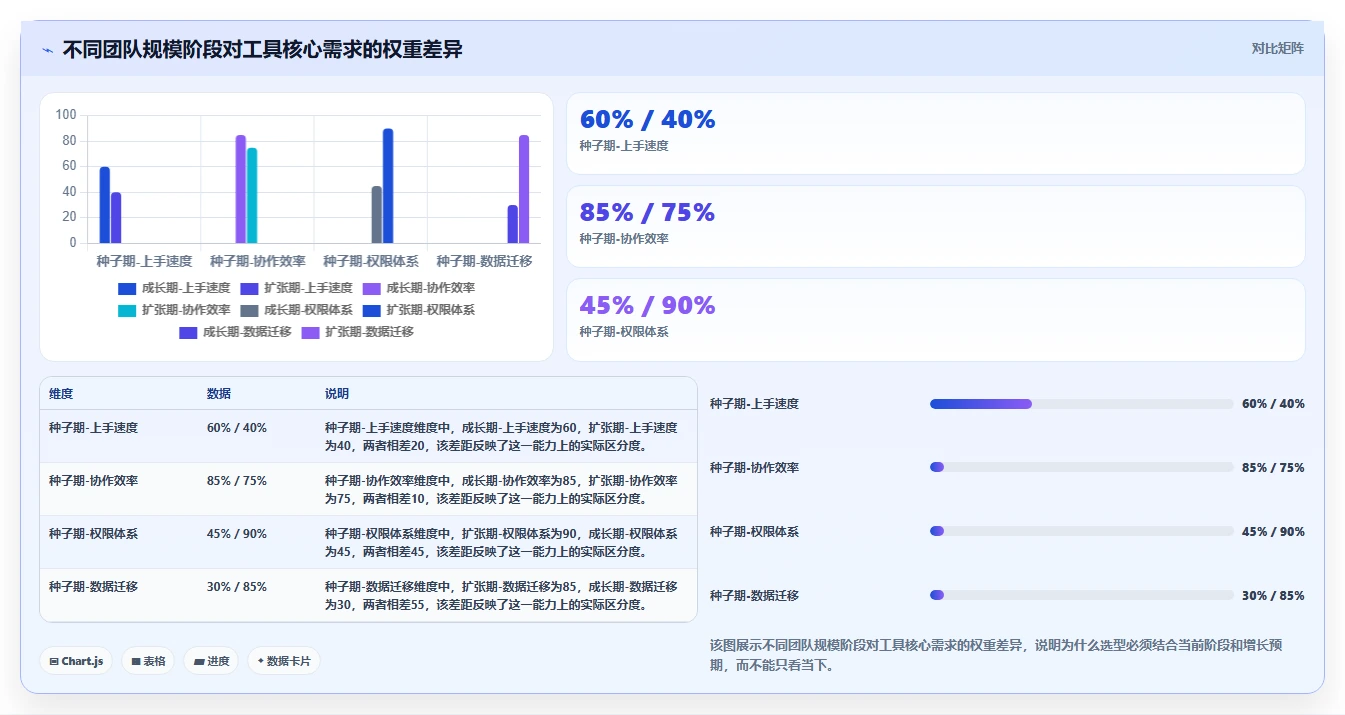
Task: Click the 数据 table column header
Action: [219, 394]
